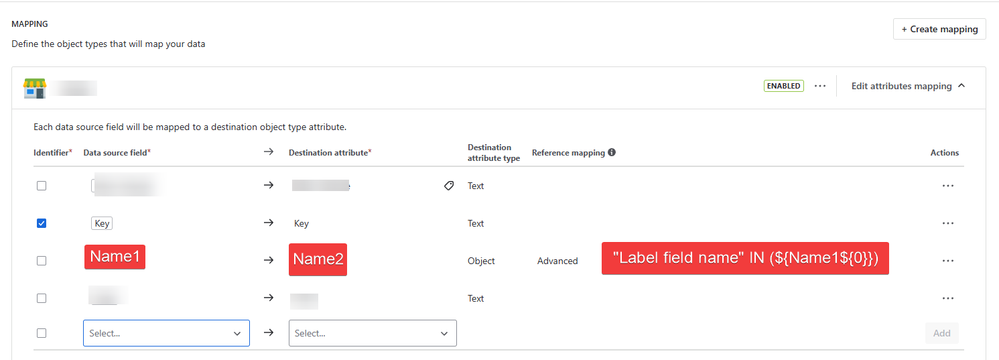
Task: Click the MAPPING section heading
Action: (30, 24)
